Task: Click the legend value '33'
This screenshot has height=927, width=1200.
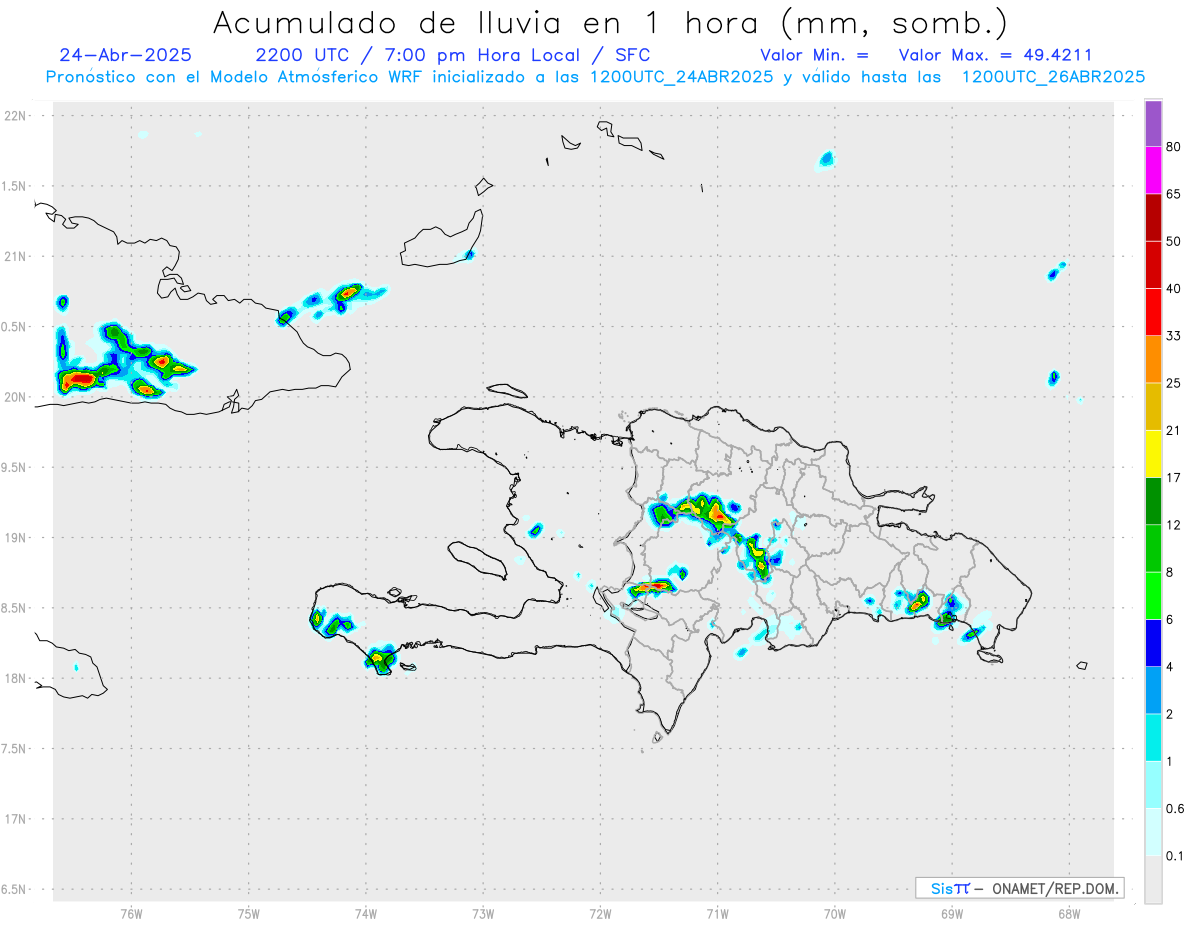Action: [1174, 336]
